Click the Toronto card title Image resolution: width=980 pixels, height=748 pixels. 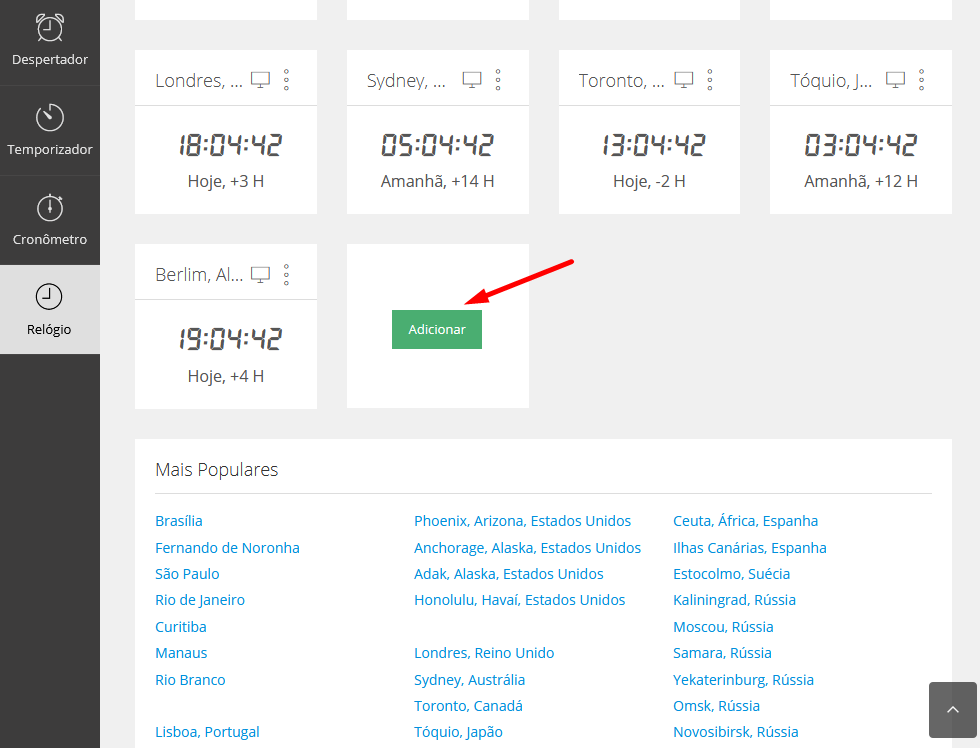[x=621, y=81]
